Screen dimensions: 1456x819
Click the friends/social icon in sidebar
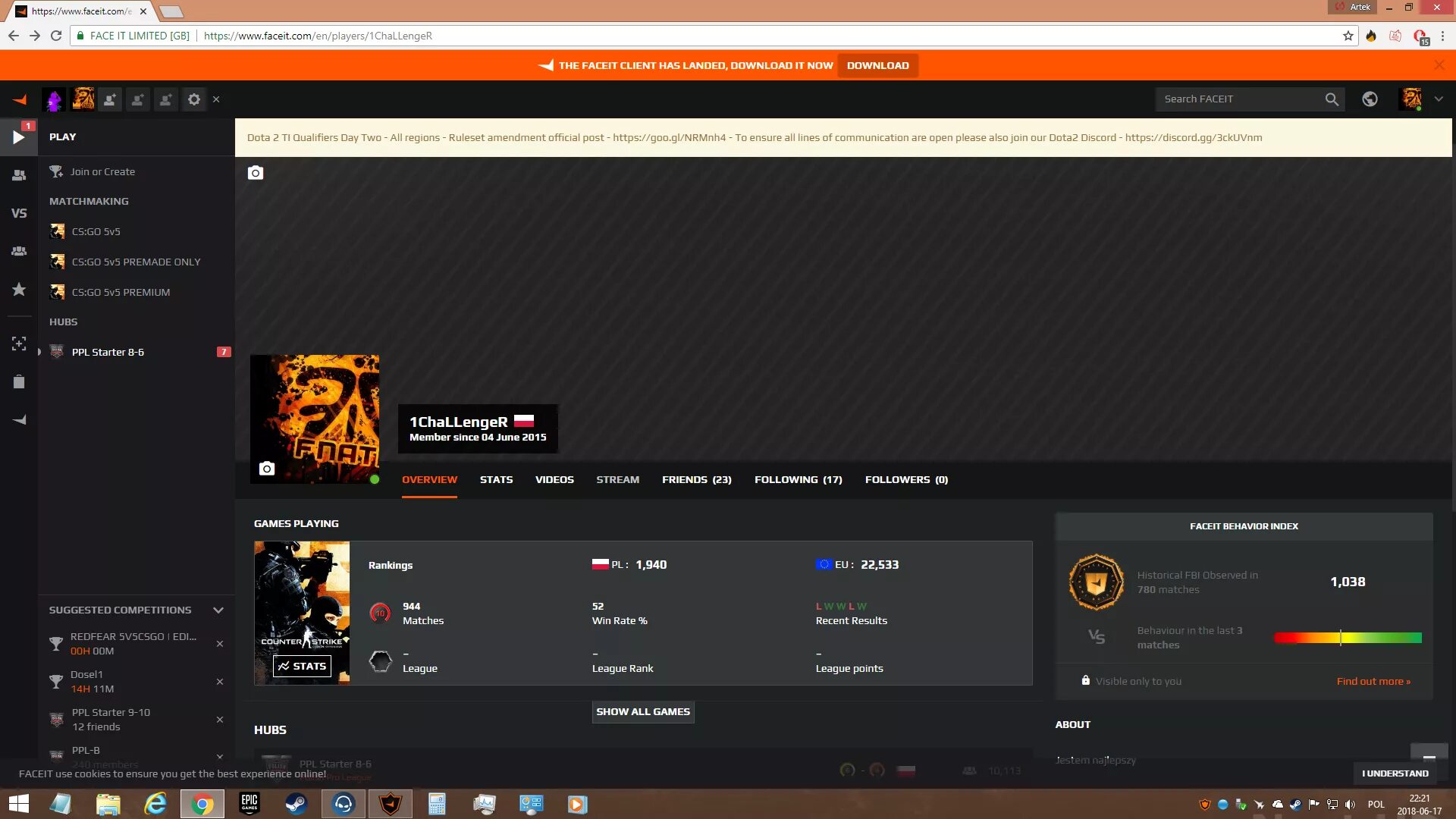[x=19, y=174]
